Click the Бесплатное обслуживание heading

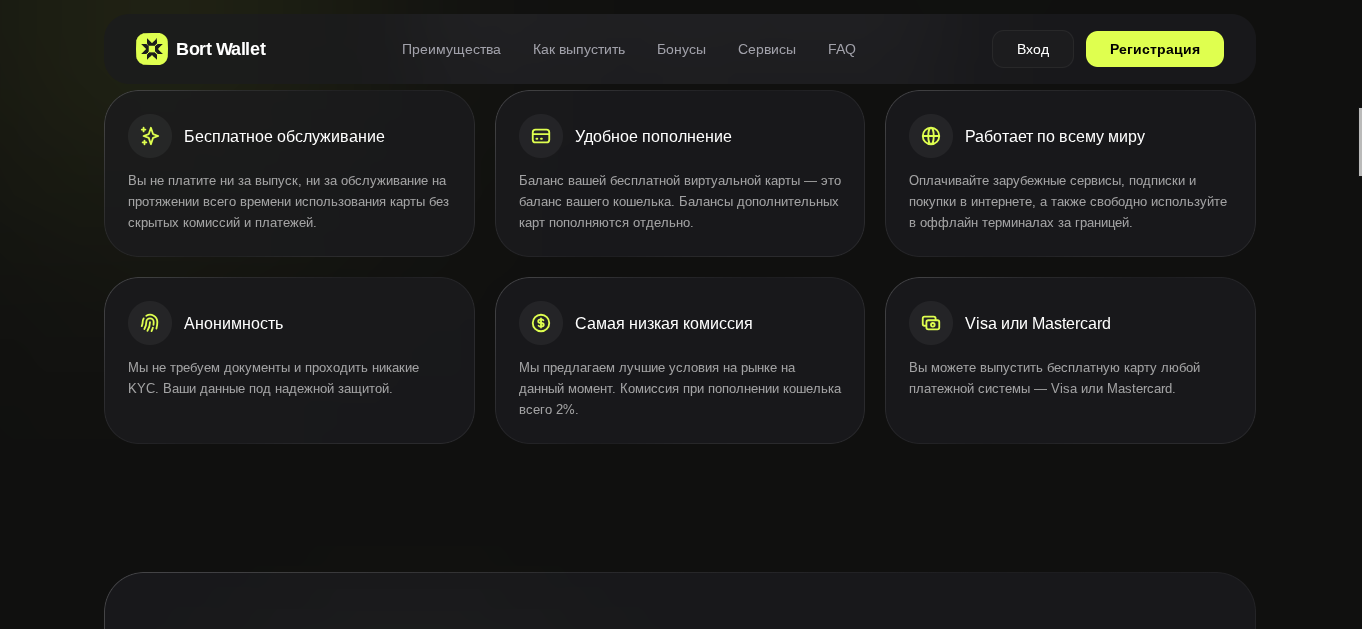coord(284,136)
